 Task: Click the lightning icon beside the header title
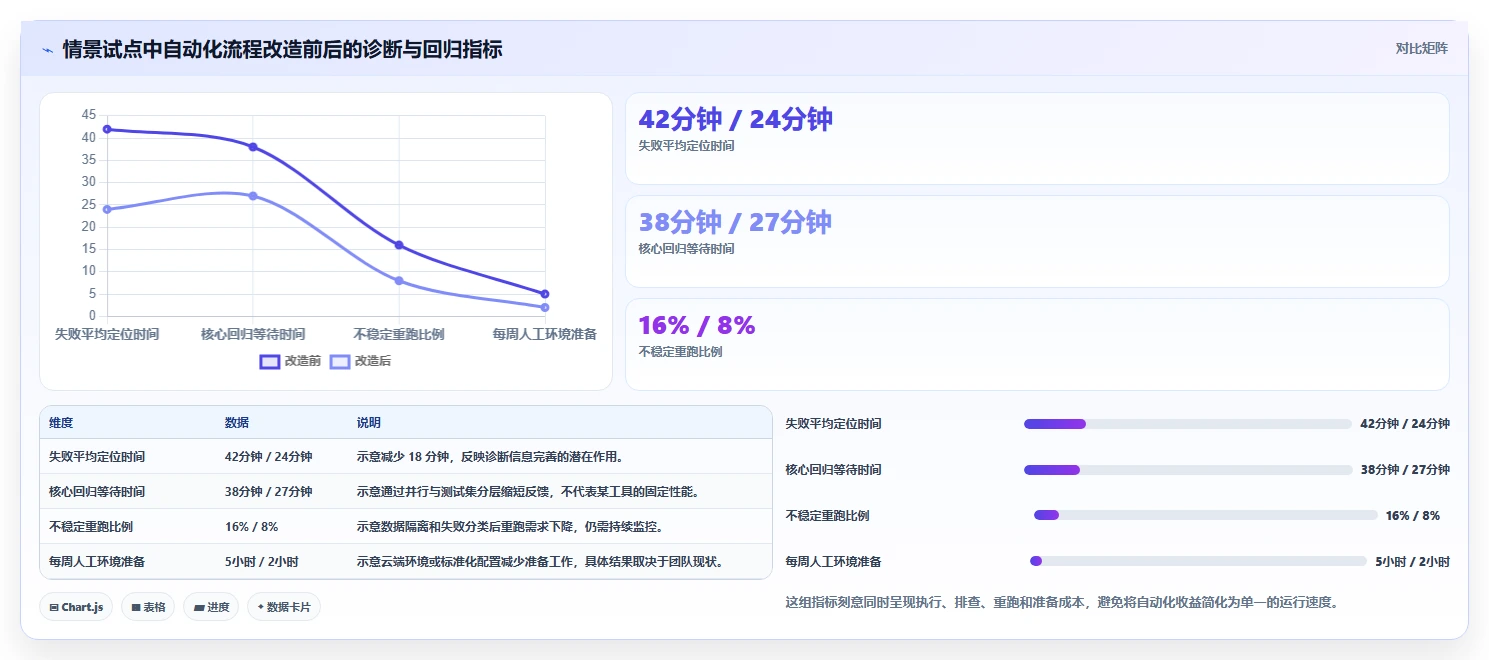click(x=47, y=49)
